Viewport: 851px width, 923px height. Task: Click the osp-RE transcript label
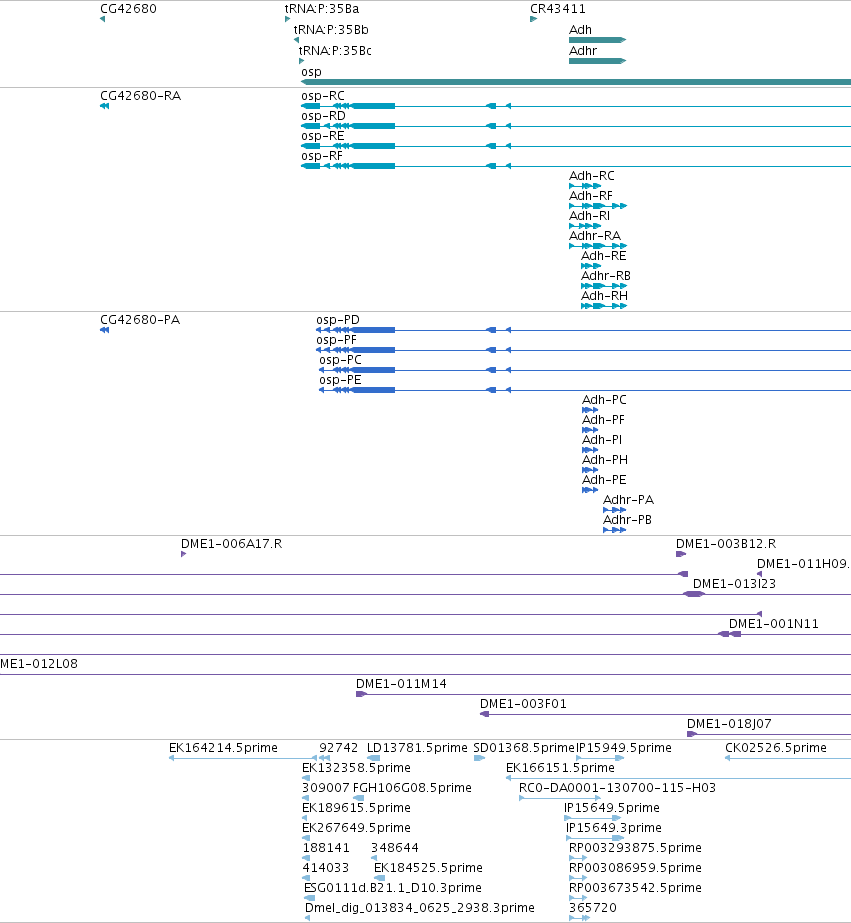323,136
